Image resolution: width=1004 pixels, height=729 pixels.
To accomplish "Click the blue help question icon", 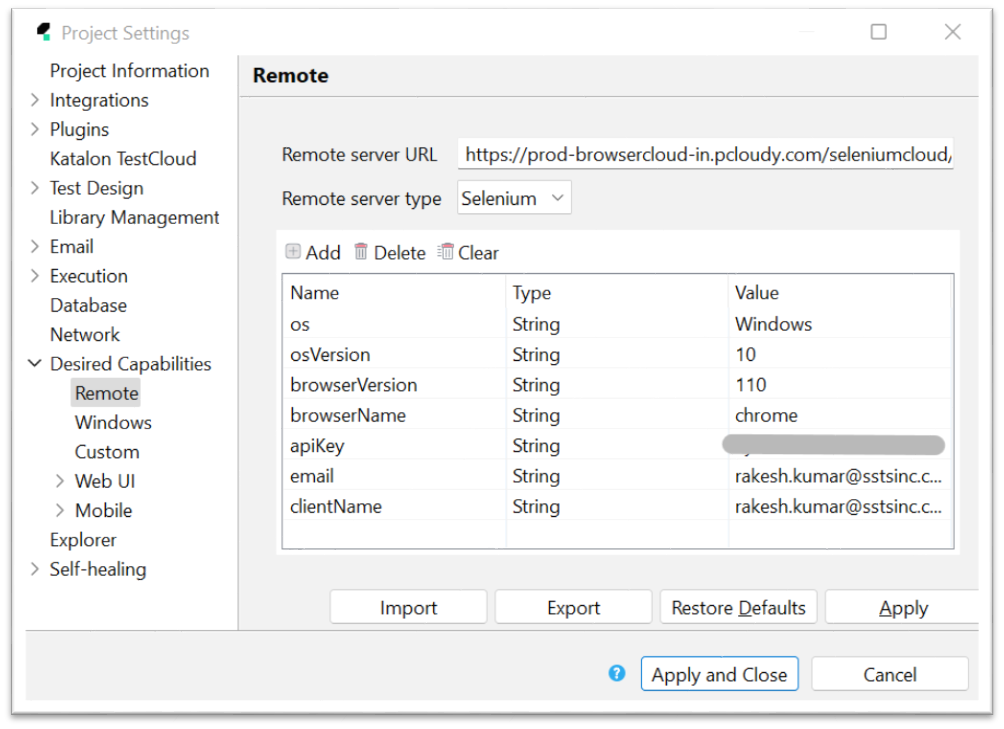I will [617, 673].
